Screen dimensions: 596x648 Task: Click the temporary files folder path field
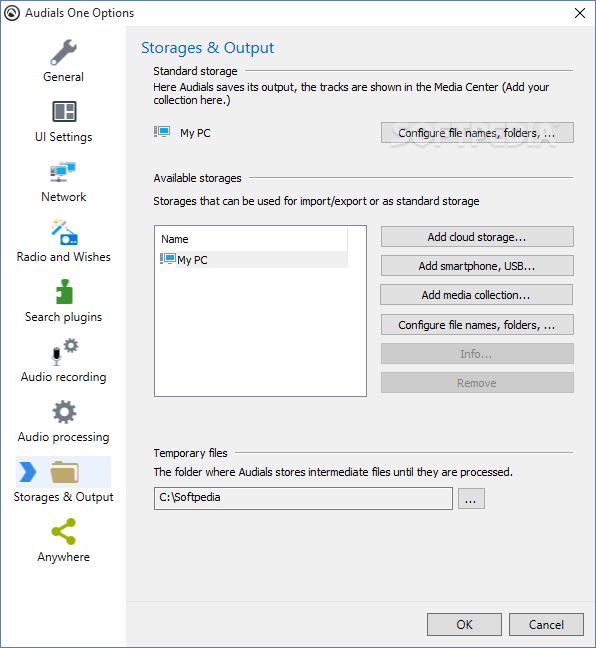coord(303,498)
